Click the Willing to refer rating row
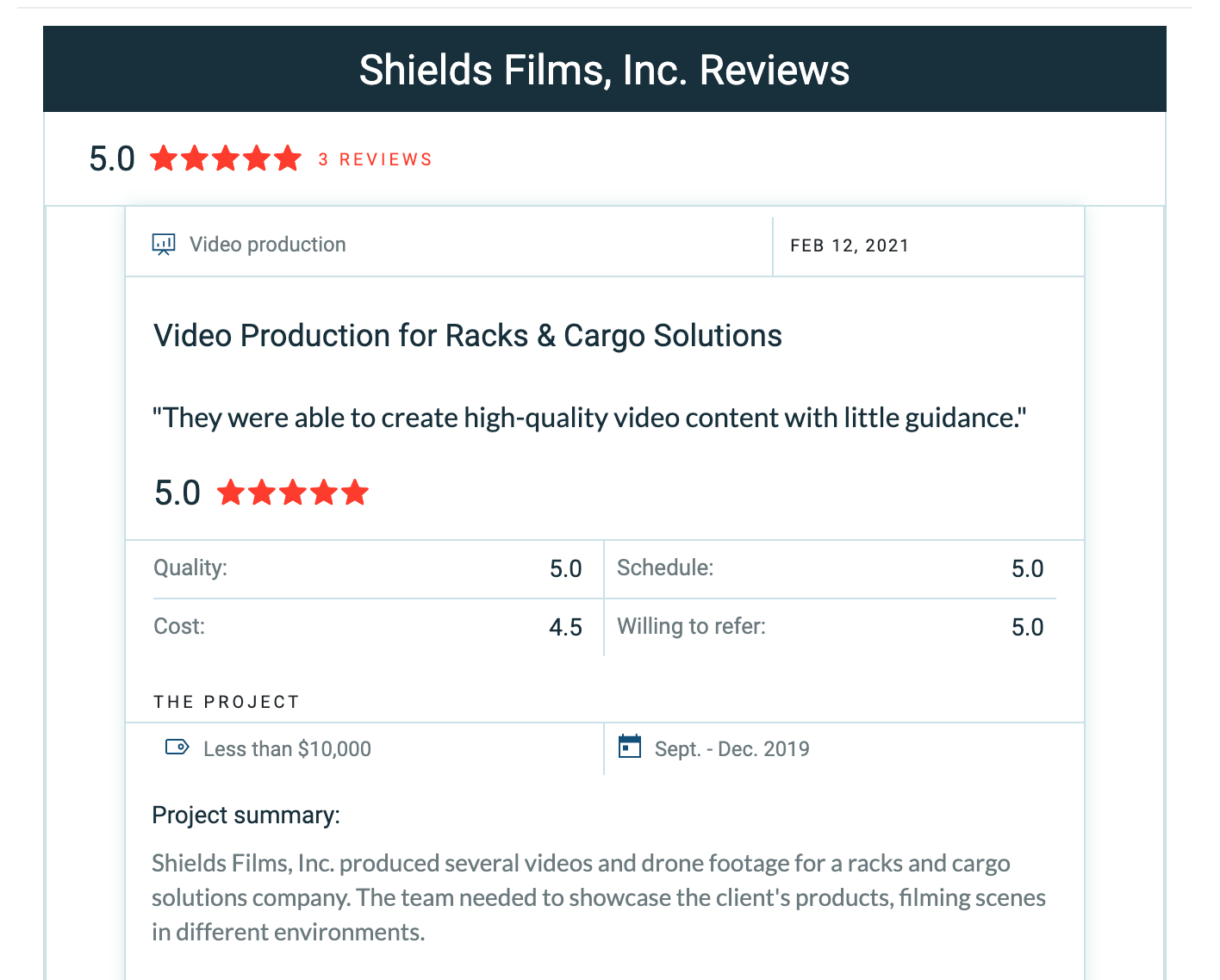Screen dimensions: 1220x980 pos(830,627)
